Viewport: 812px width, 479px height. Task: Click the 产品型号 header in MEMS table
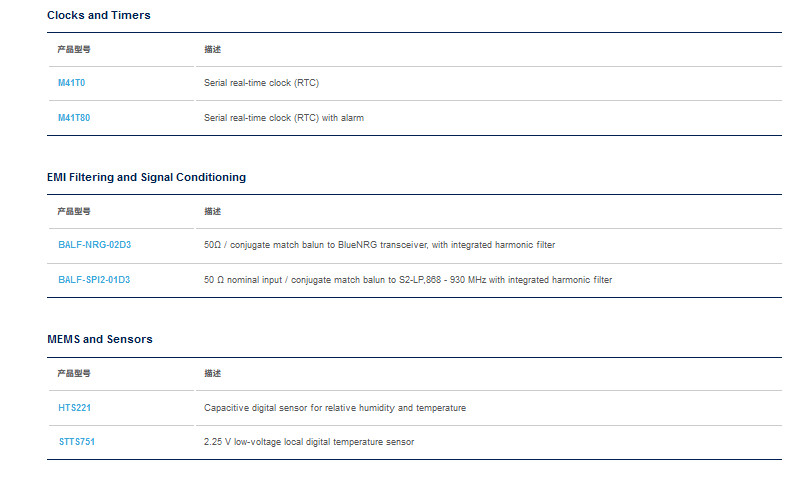pos(74,373)
